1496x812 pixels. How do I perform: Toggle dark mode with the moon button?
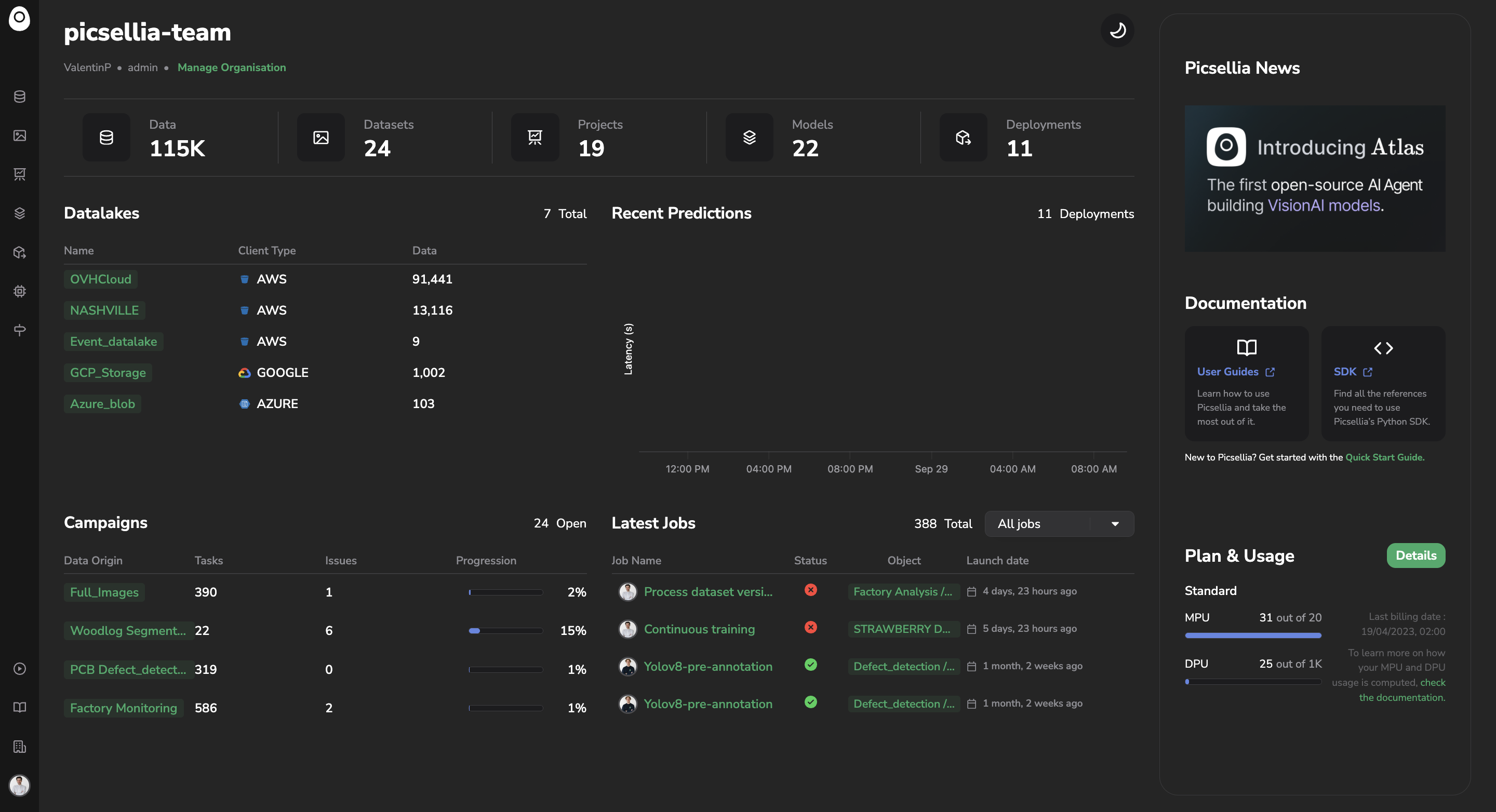pos(1117,30)
